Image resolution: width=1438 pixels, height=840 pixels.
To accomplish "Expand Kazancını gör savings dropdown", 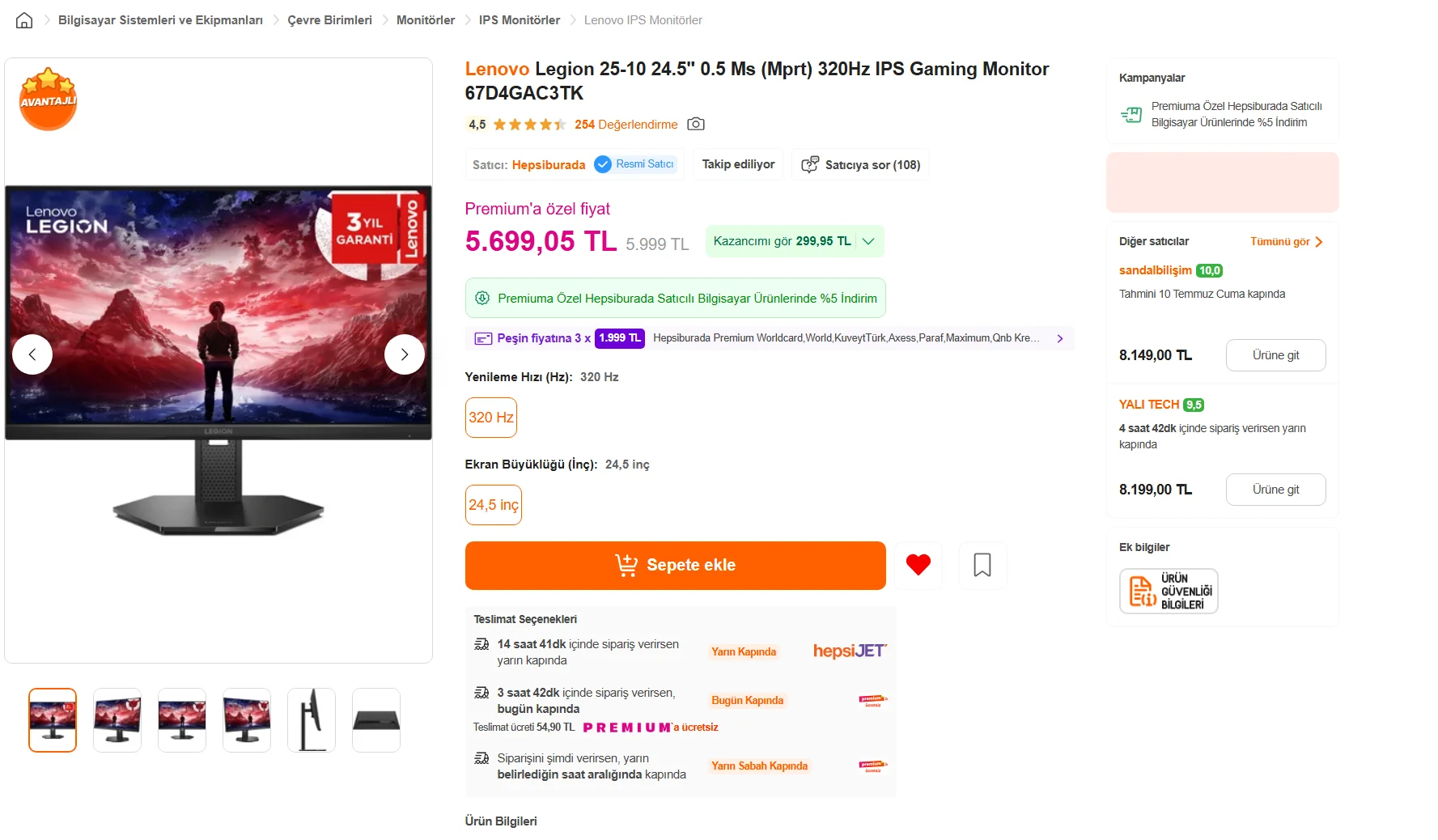I will (x=868, y=241).
